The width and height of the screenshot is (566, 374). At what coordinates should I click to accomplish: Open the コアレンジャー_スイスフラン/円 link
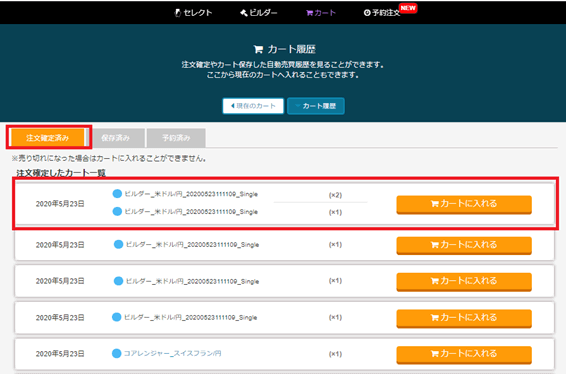[173, 353]
